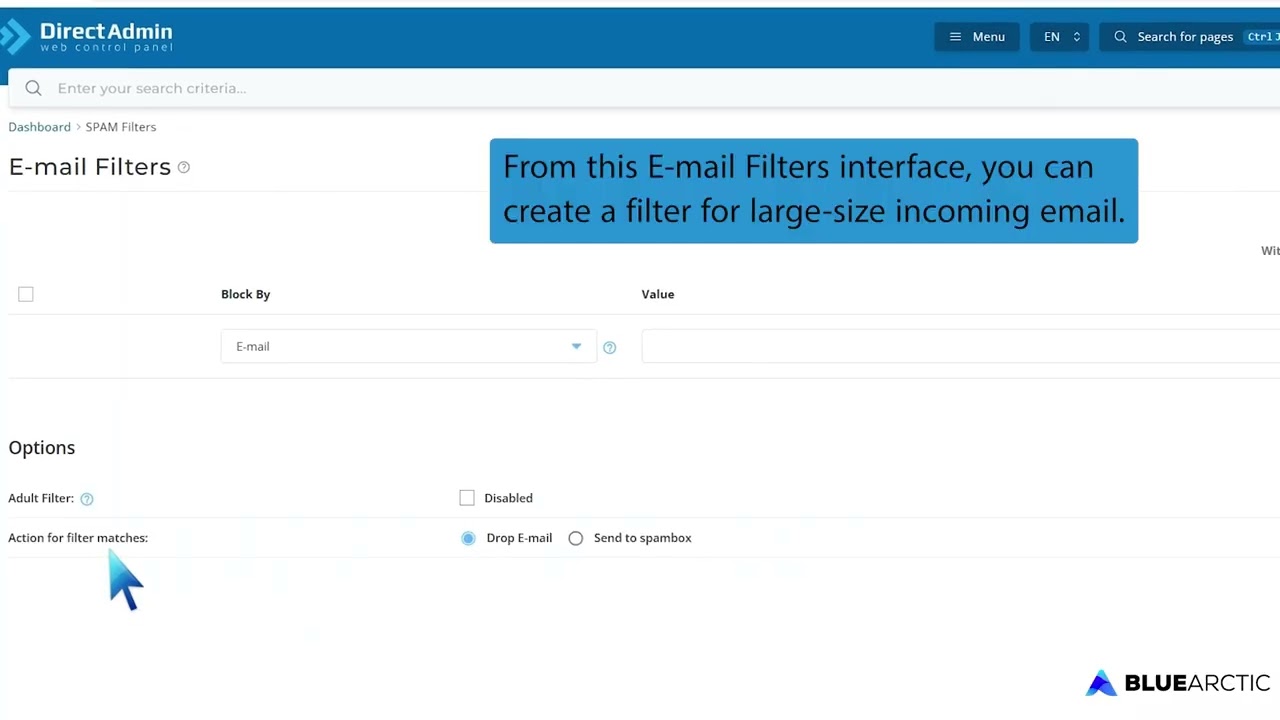Select the Send to spambox radio option
Viewport: 1280px width, 720px height.
click(x=576, y=538)
